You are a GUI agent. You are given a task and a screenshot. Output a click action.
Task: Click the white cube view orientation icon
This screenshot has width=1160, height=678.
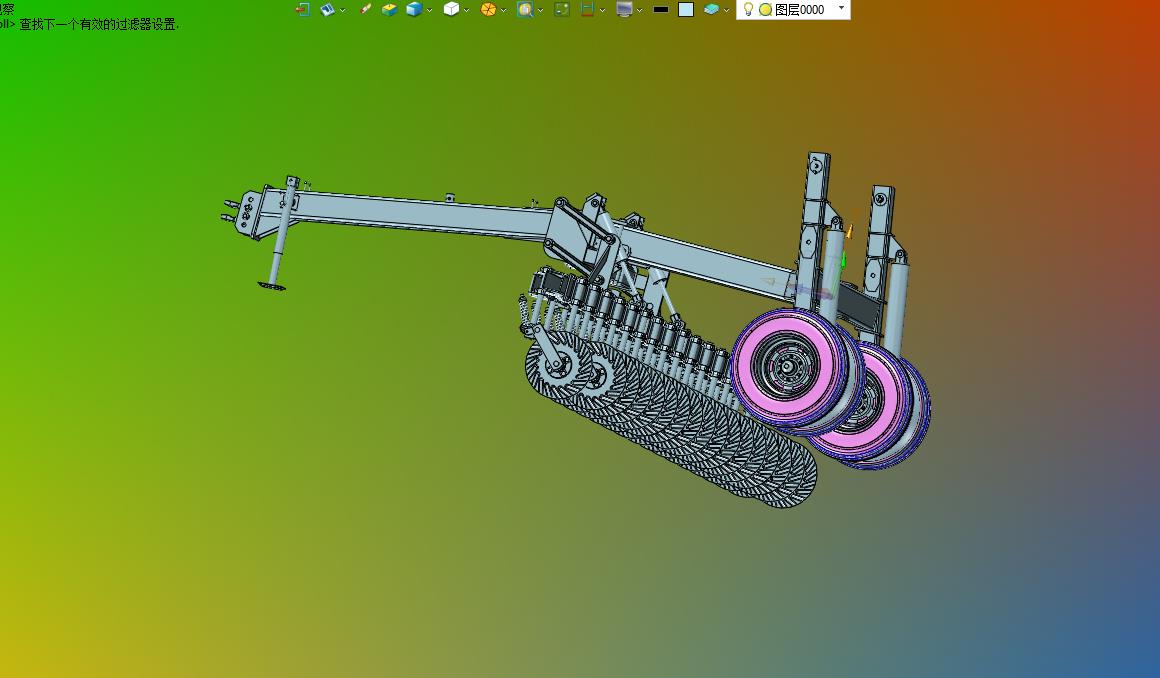[451, 10]
